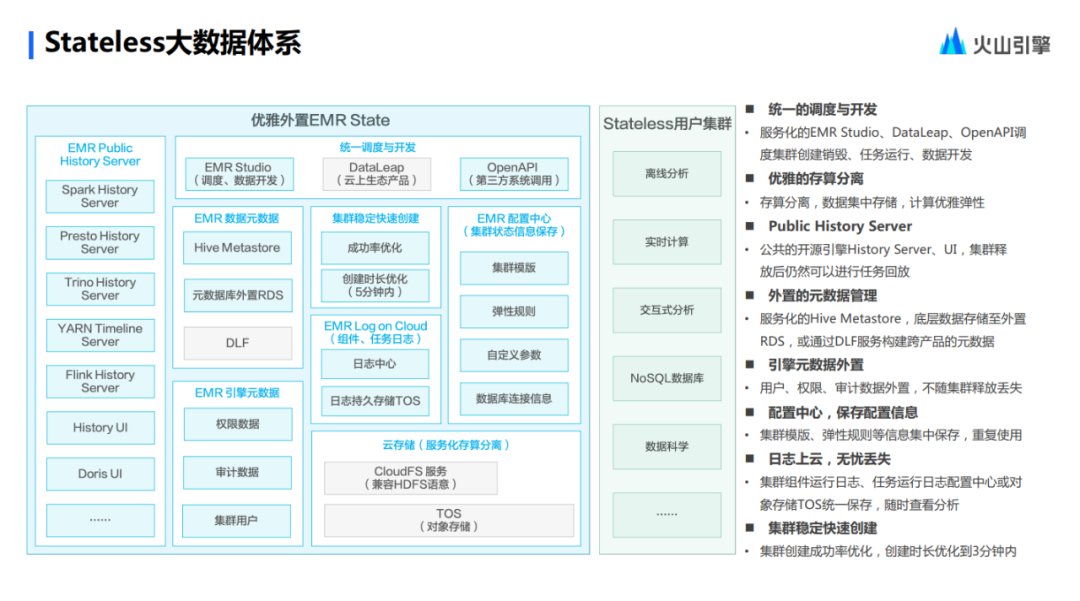Viewport: 1080px width, 601px height.
Task: Select the 弹性规则 box
Action: coord(514,311)
